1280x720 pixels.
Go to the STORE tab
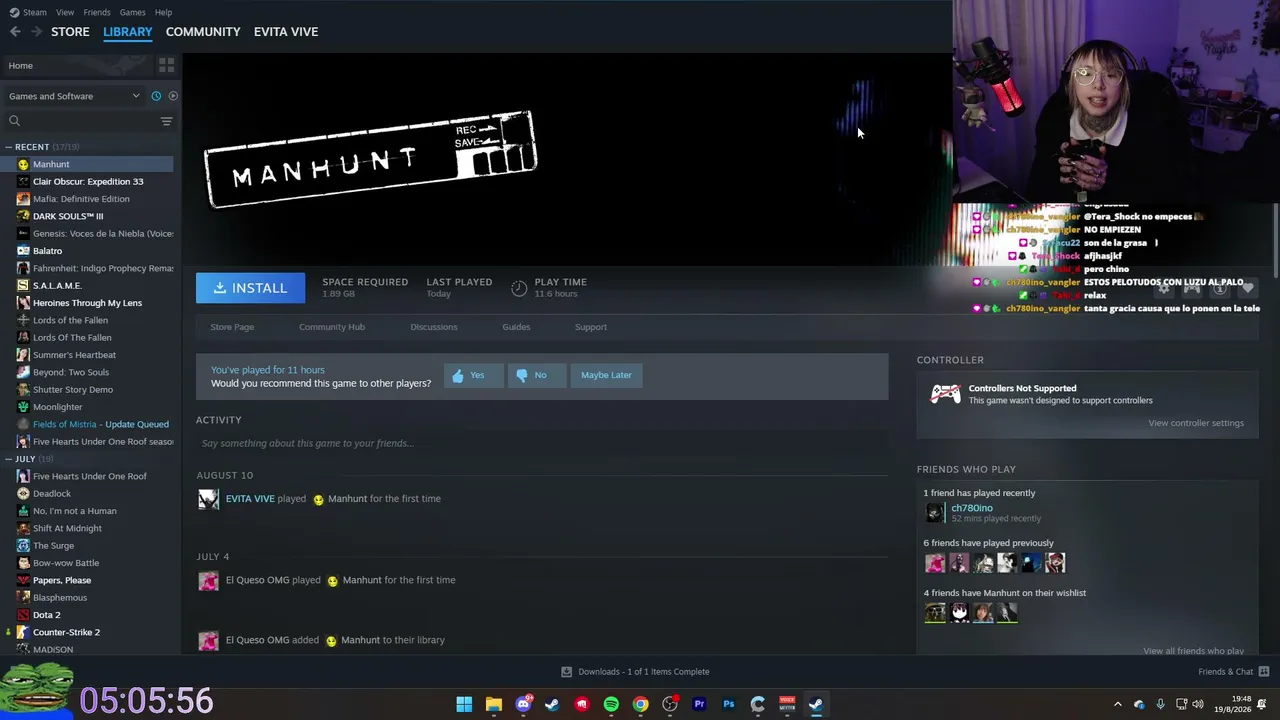pyautogui.click(x=70, y=32)
